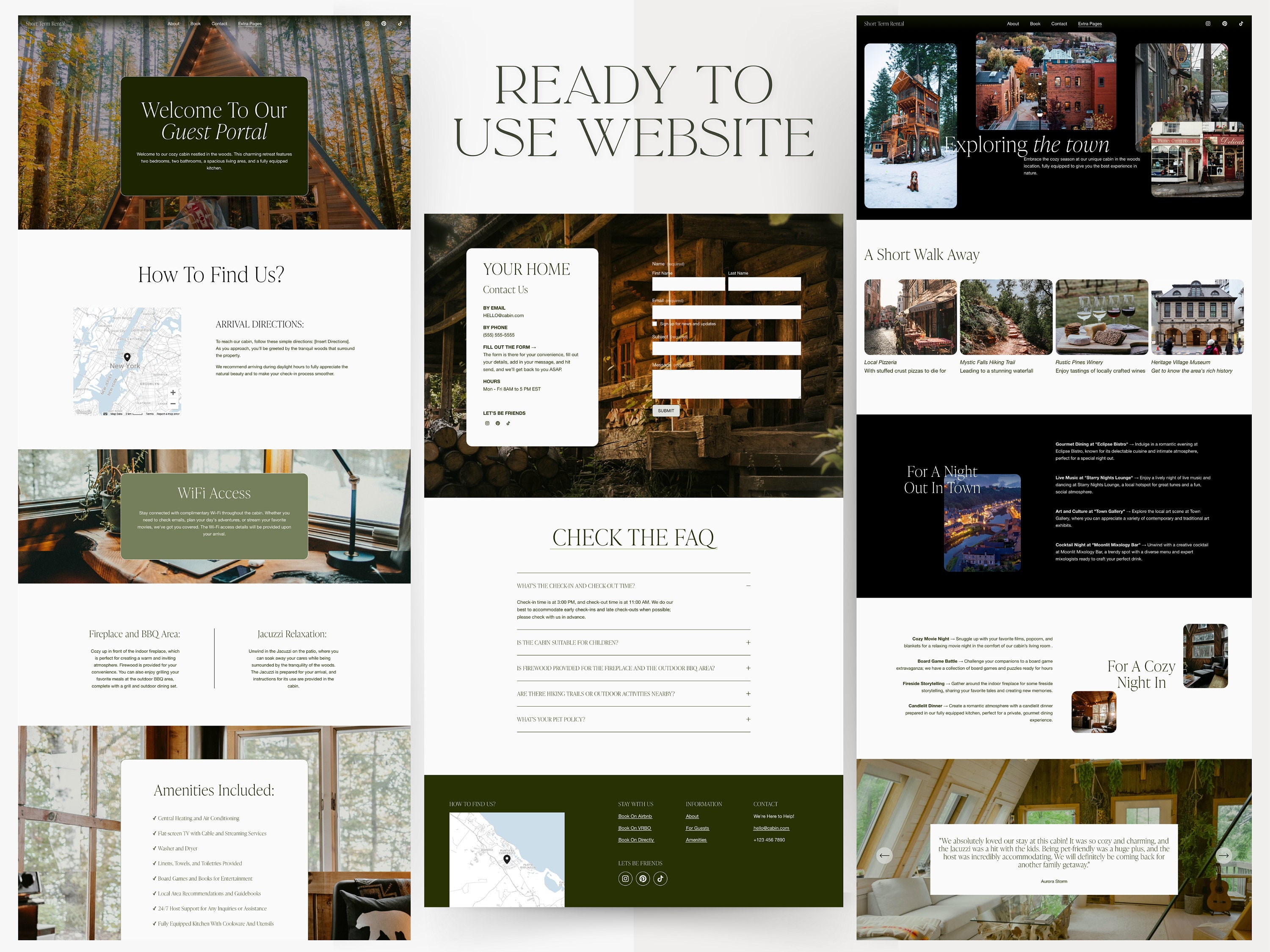The height and width of the screenshot is (952, 1270).
Task: Click the Instagram icon in the footer
Action: click(x=625, y=878)
